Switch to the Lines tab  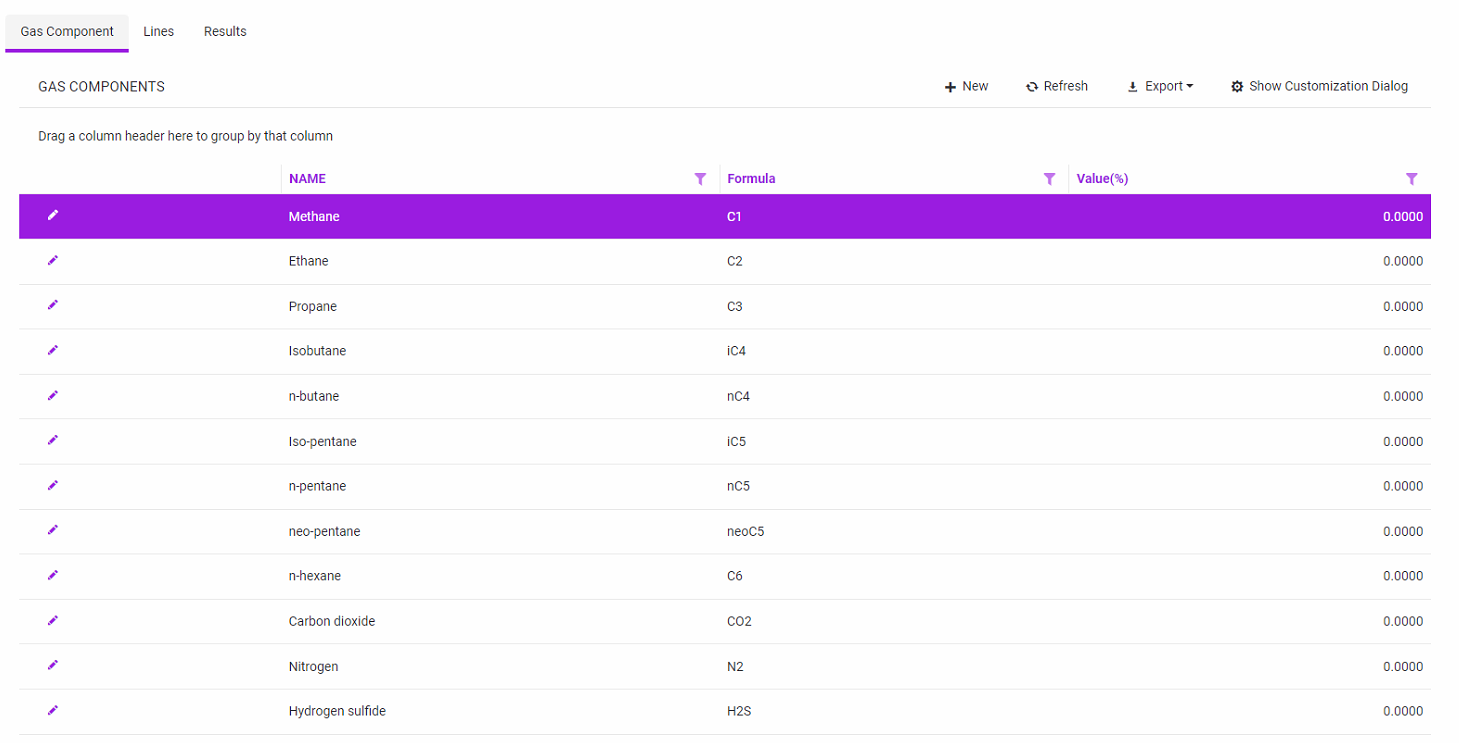point(158,32)
